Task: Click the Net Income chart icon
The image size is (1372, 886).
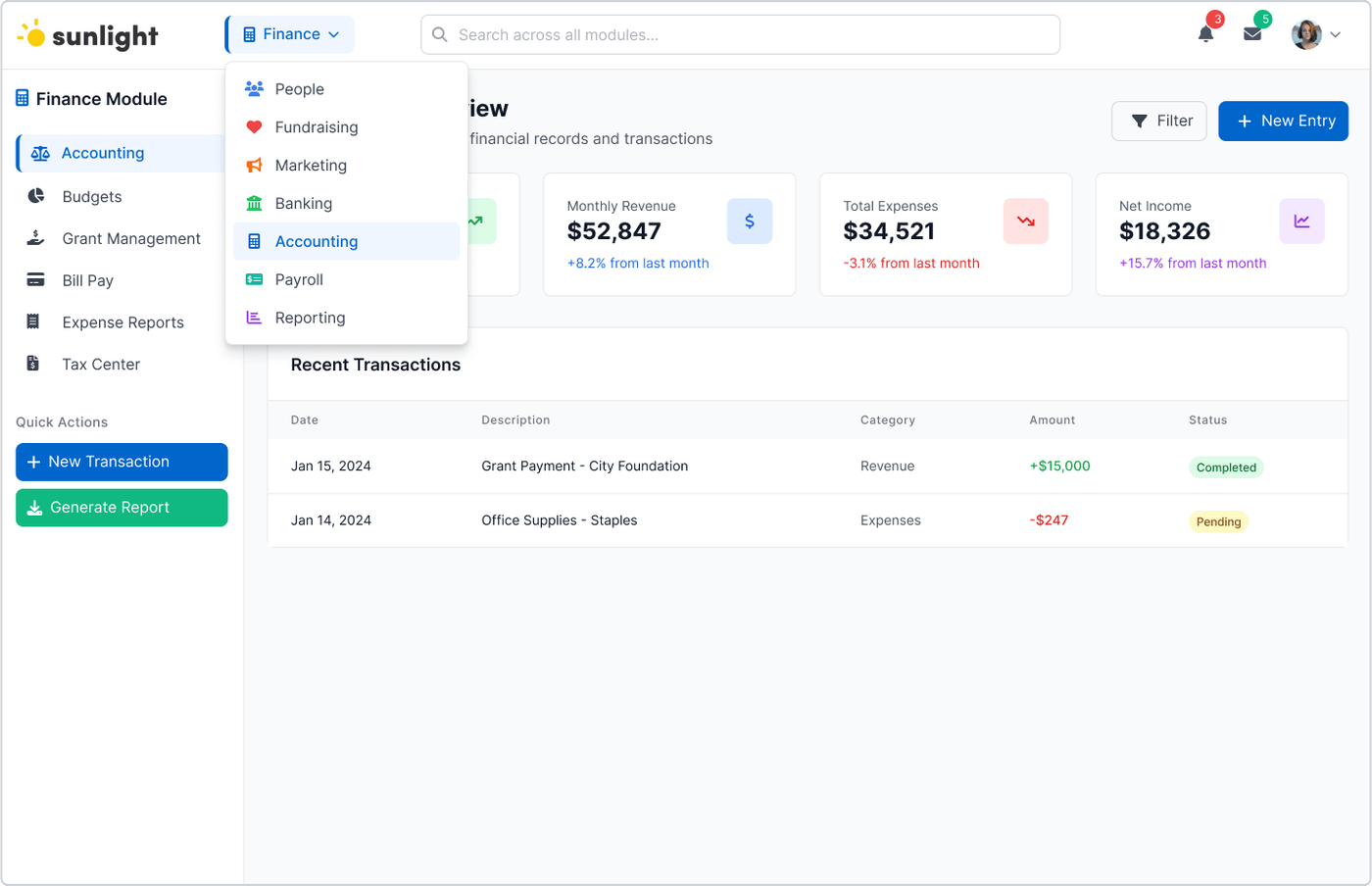Action: (1300, 221)
